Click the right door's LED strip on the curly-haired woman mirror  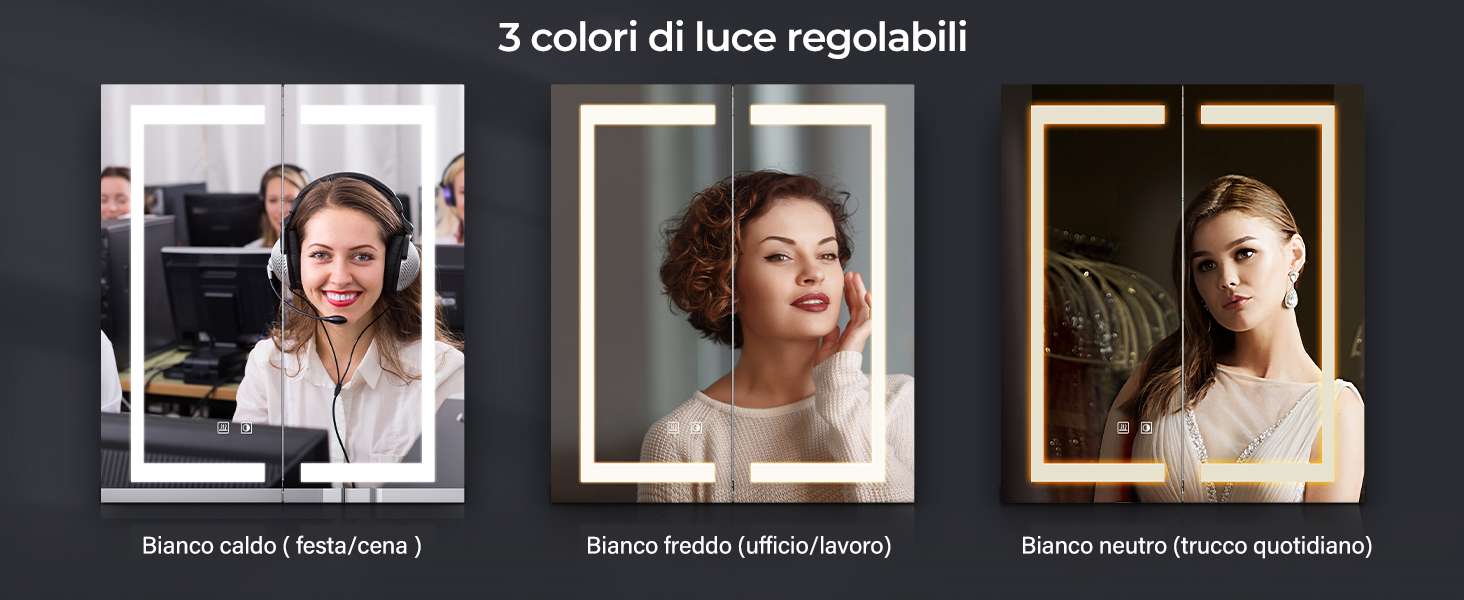click(x=877, y=293)
